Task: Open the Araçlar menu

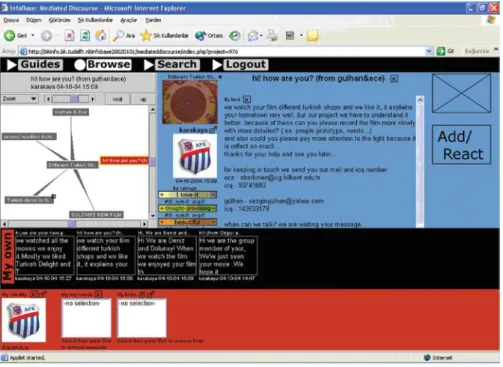Action: point(129,20)
